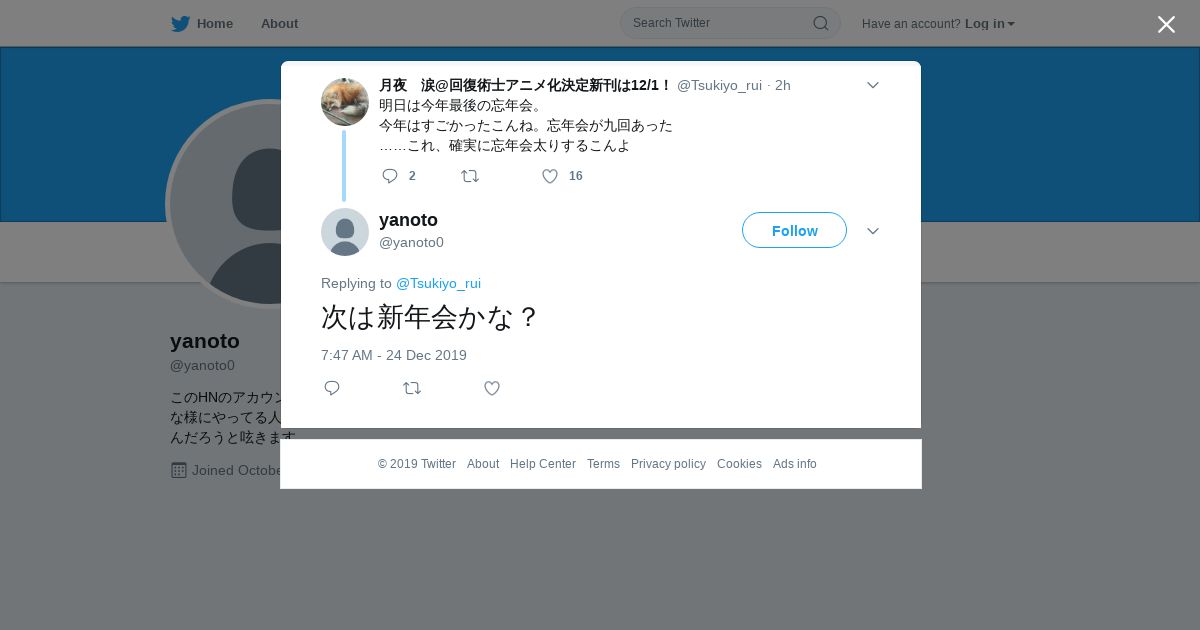Open Tsukiyo_rui's fox avatar thumbnail
The image size is (1200, 630).
[x=345, y=102]
